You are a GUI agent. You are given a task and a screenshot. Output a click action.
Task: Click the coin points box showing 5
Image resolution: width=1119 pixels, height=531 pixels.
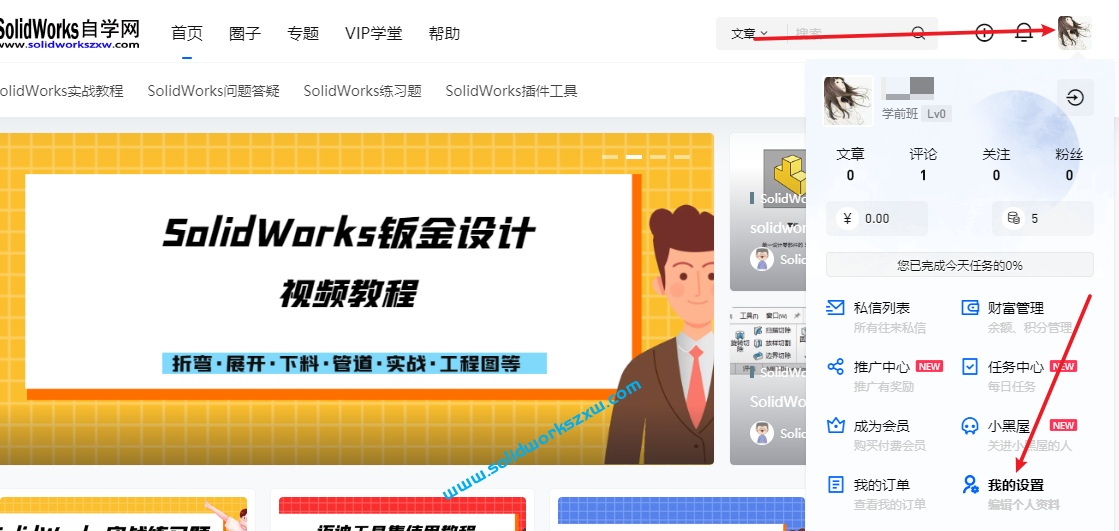[1043, 218]
